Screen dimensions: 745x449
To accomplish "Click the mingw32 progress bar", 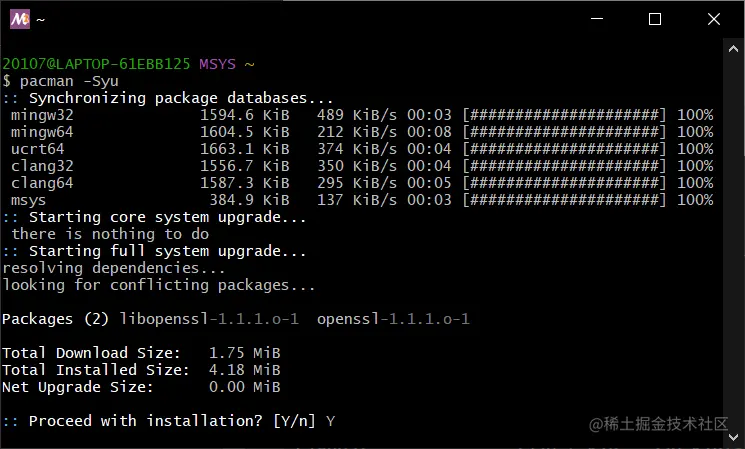I will [564, 115].
